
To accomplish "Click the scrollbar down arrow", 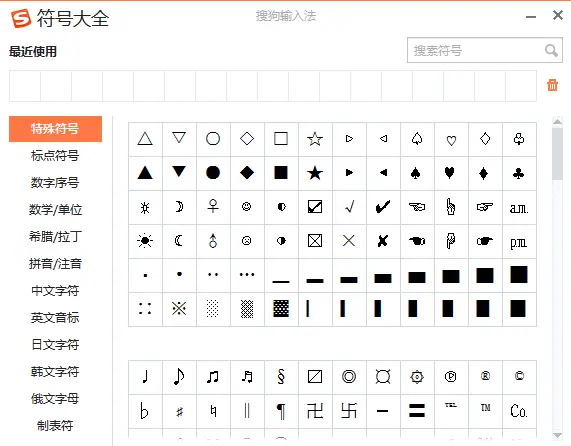I will click(557, 435).
